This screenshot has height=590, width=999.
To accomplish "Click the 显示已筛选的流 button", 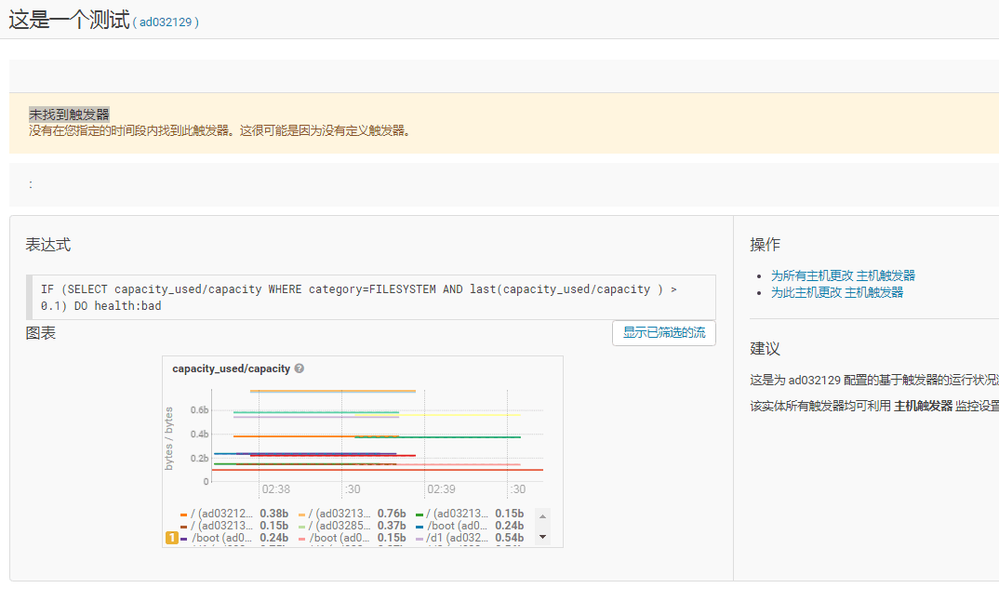I will click(664, 333).
